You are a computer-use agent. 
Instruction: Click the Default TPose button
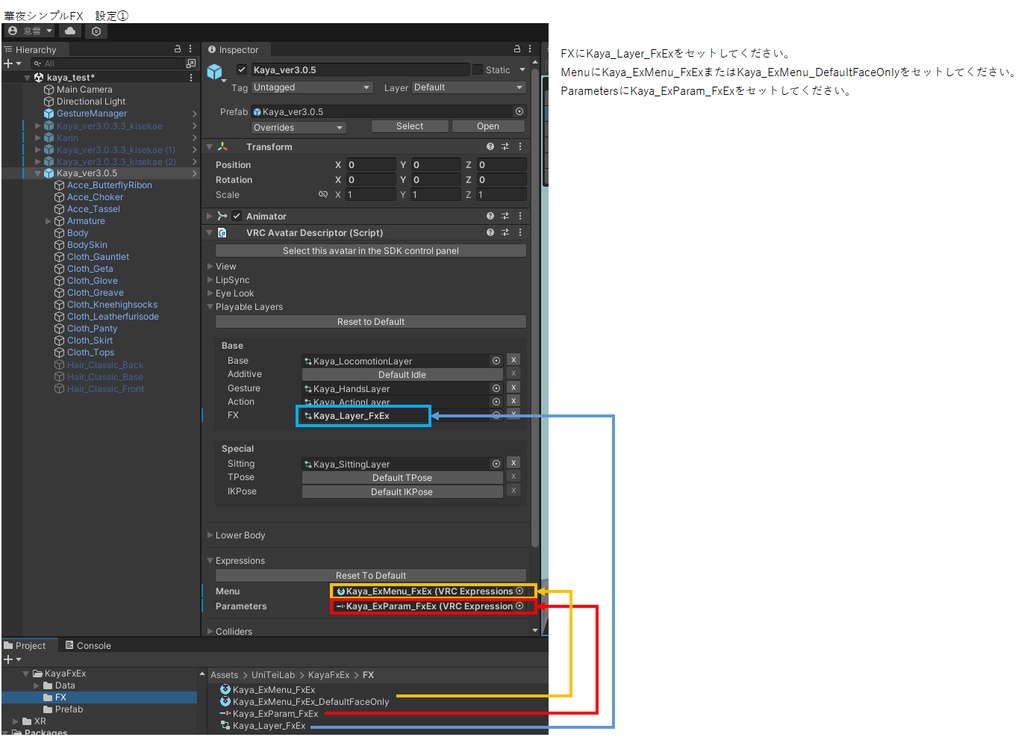(402, 478)
